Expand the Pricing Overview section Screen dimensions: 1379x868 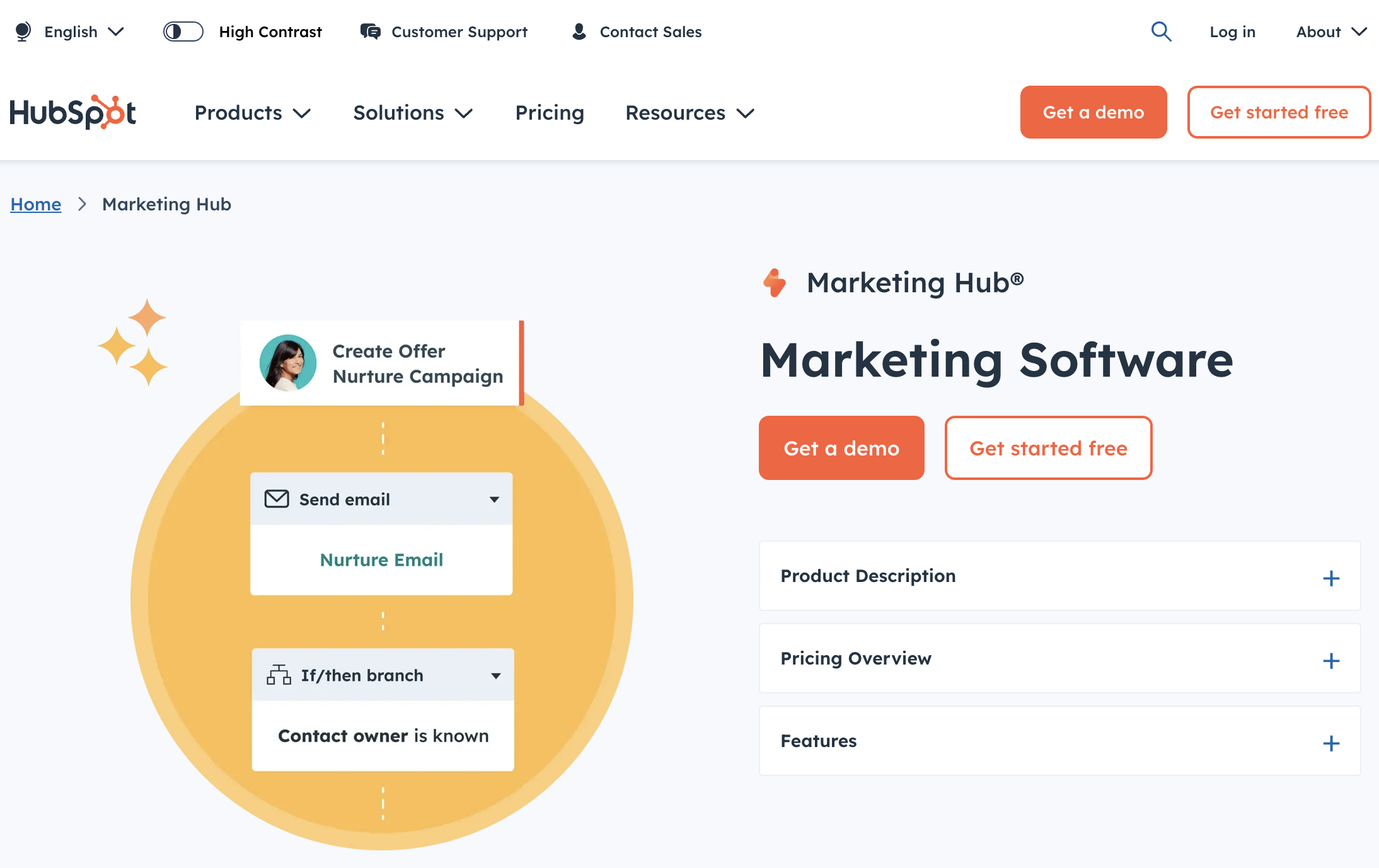[1331, 659]
